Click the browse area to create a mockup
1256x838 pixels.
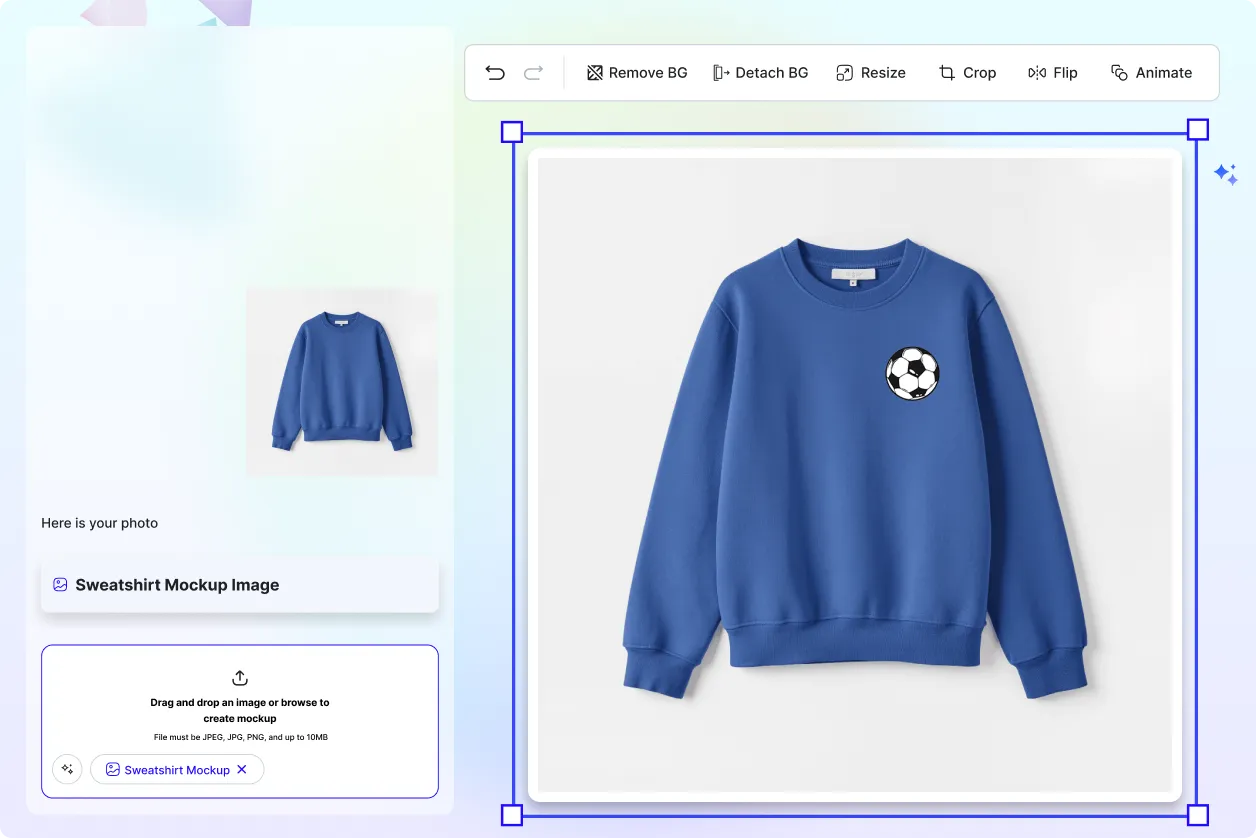click(239, 710)
